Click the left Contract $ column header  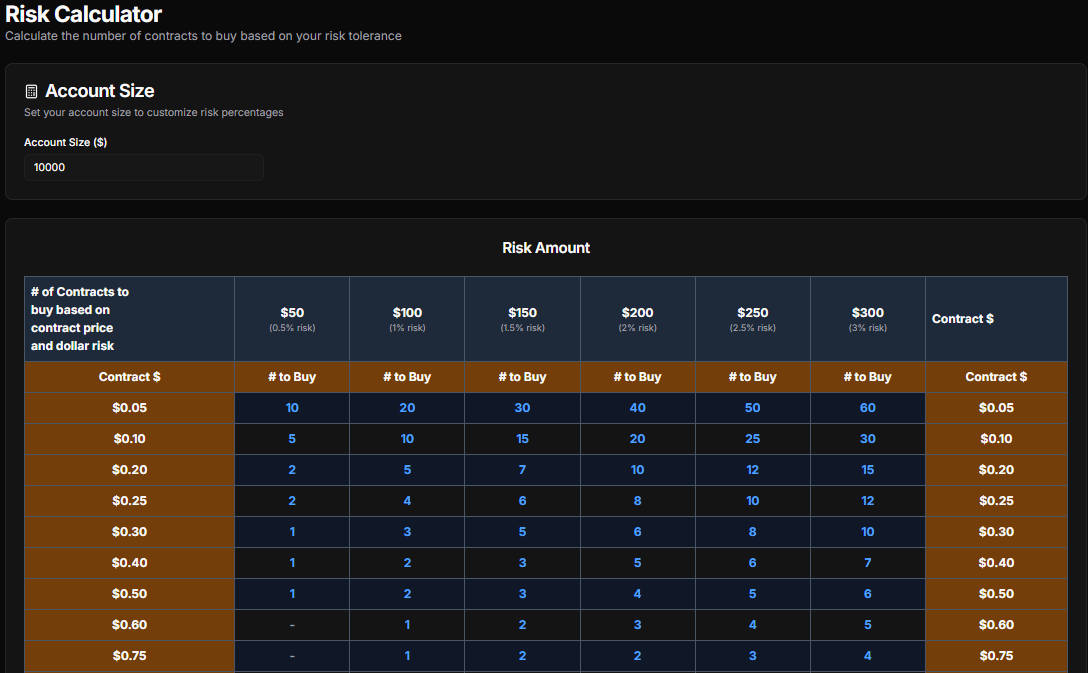pyautogui.click(x=129, y=377)
